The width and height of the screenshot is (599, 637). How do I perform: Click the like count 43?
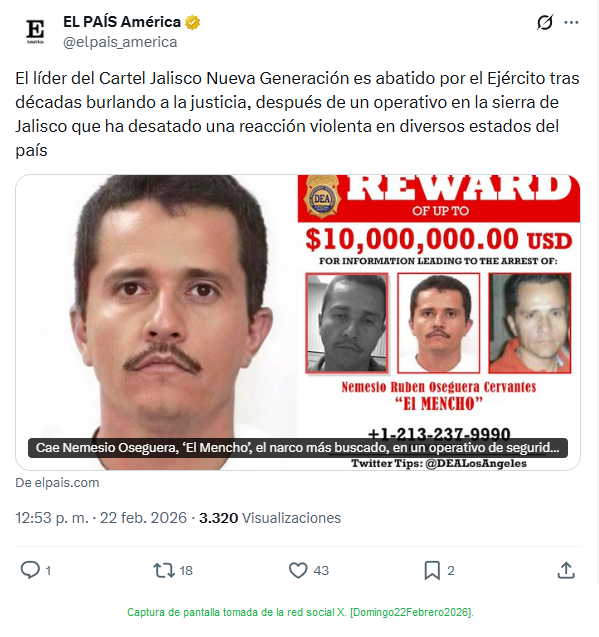point(321,570)
